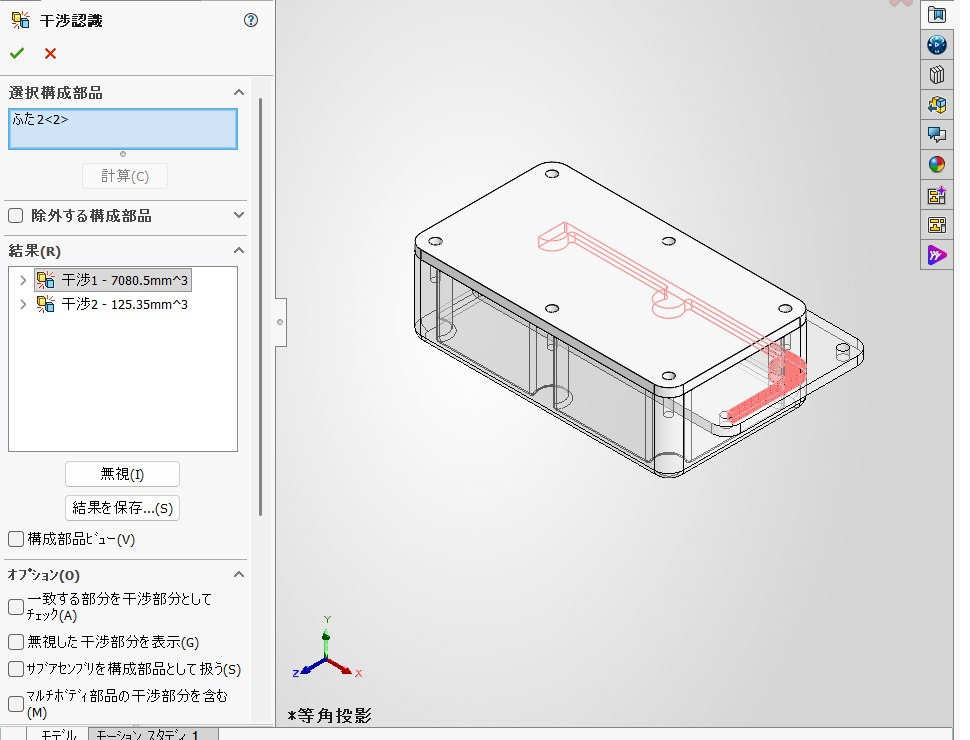The image size is (970, 740).
Task: Click the 干渉2 interference icon
Action: (x=46, y=304)
